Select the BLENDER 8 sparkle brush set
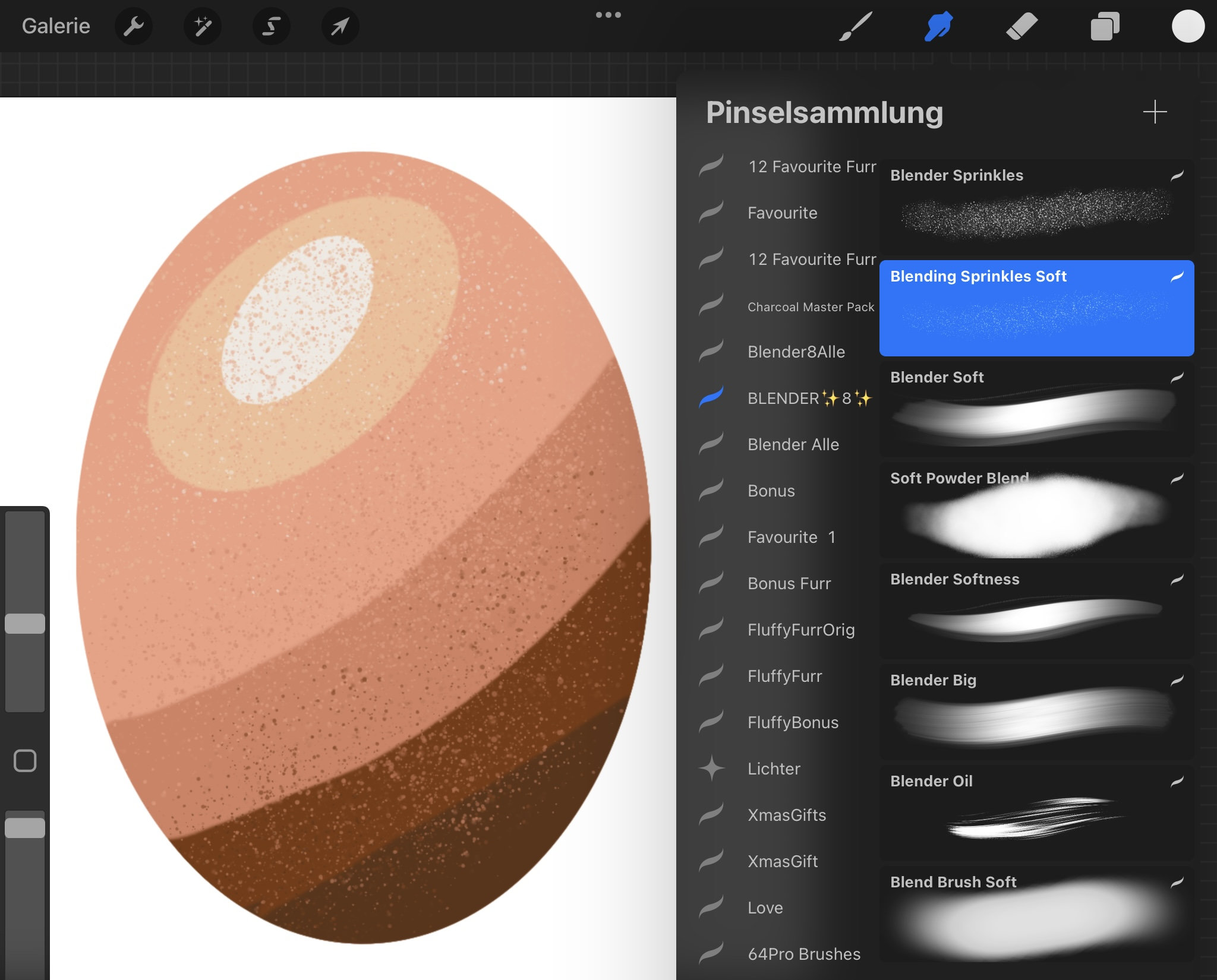 pyautogui.click(x=788, y=398)
